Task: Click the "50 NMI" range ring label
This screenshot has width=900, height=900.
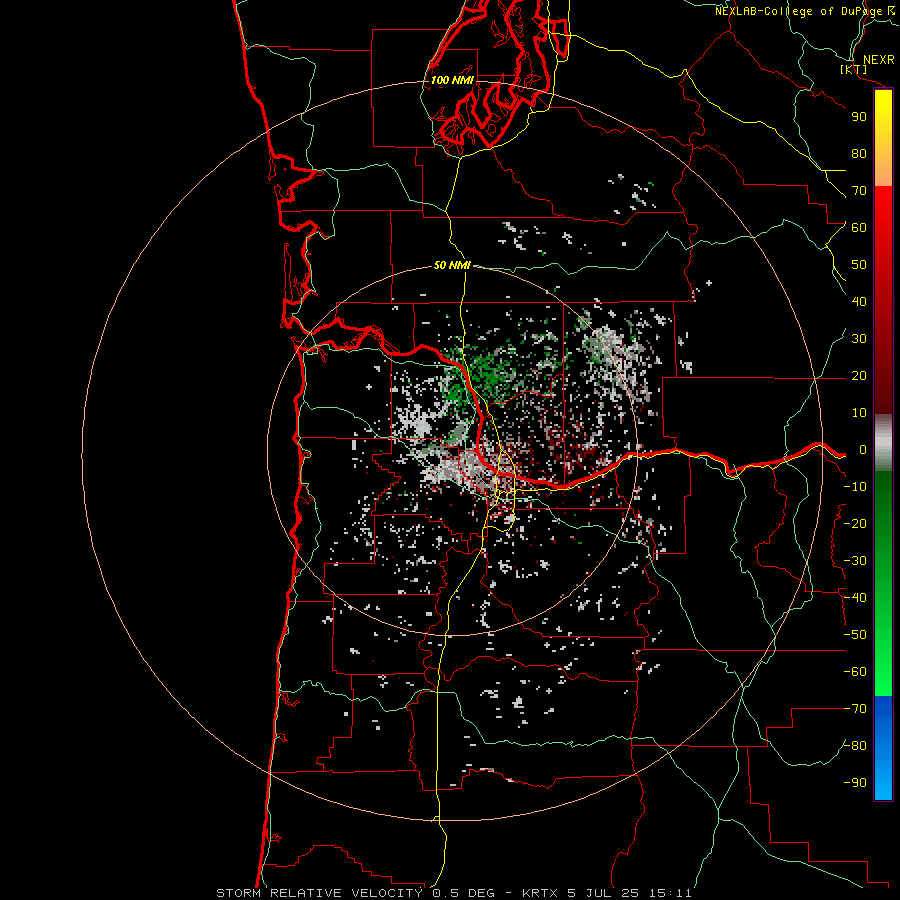Action: [452, 265]
